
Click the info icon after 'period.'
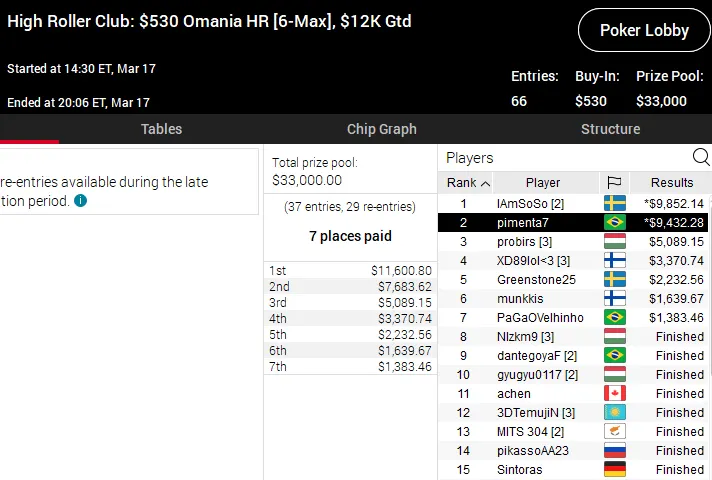[x=80, y=201]
